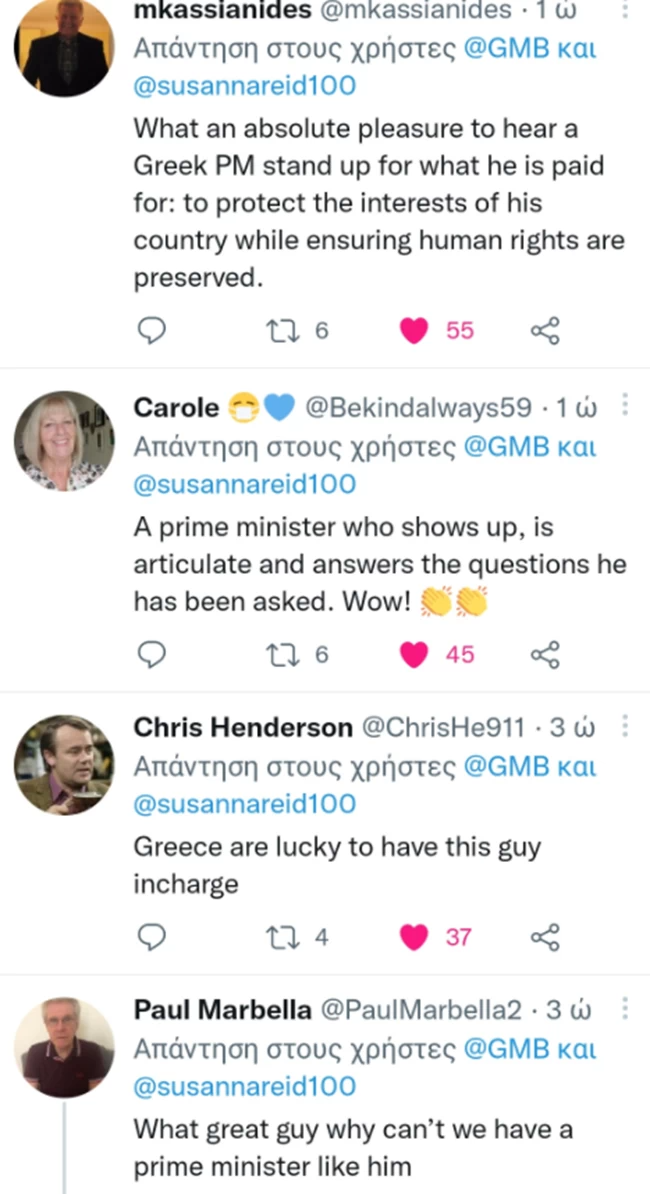Unlike mkassianides' tweet with 55 likes
This screenshot has width=650, height=1194.
coord(414,330)
